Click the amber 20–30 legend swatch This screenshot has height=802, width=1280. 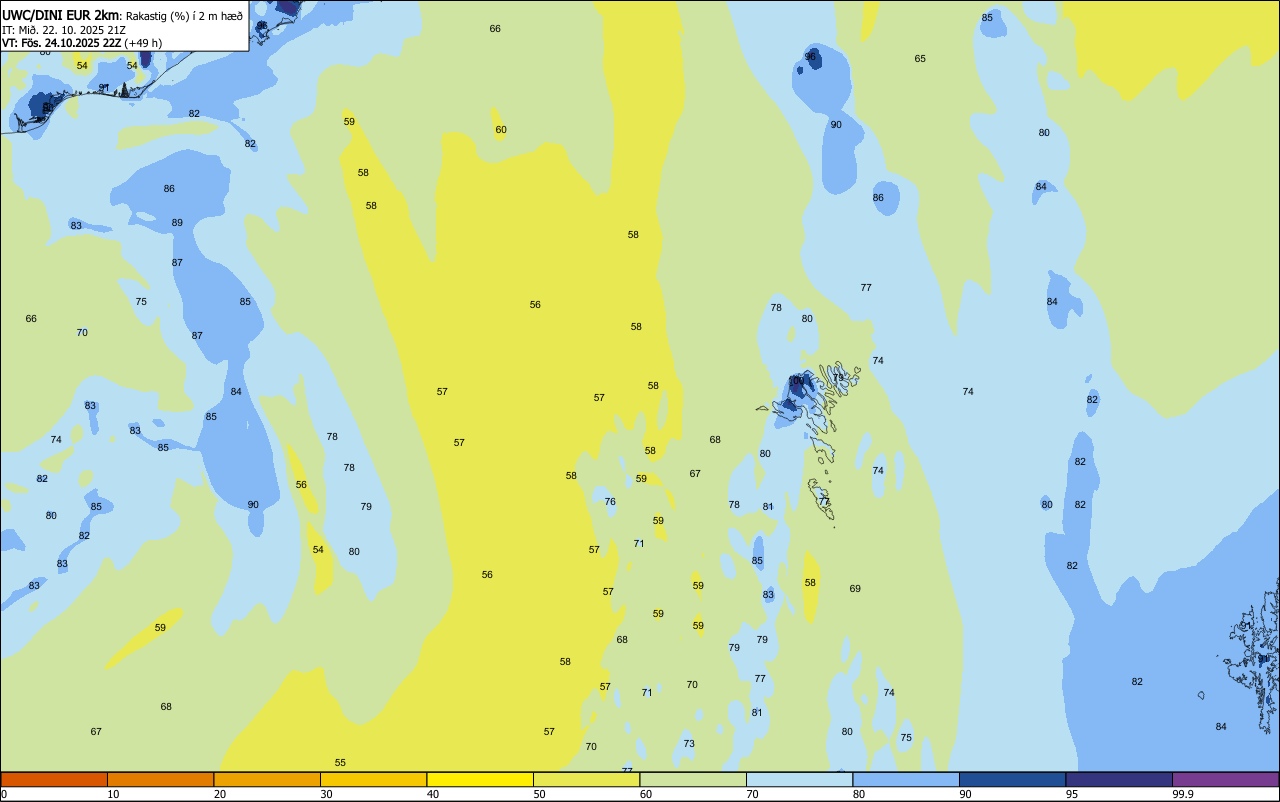(x=267, y=779)
